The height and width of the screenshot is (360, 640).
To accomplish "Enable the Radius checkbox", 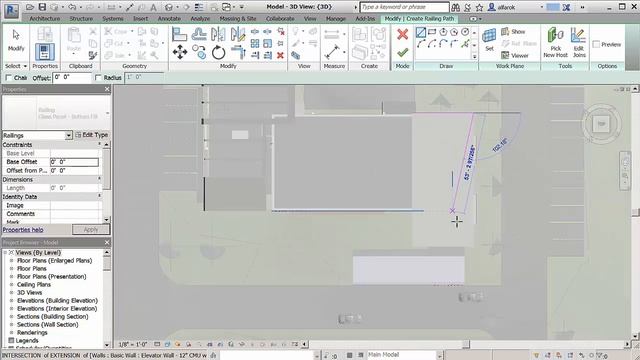I will [x=98, y=78].
